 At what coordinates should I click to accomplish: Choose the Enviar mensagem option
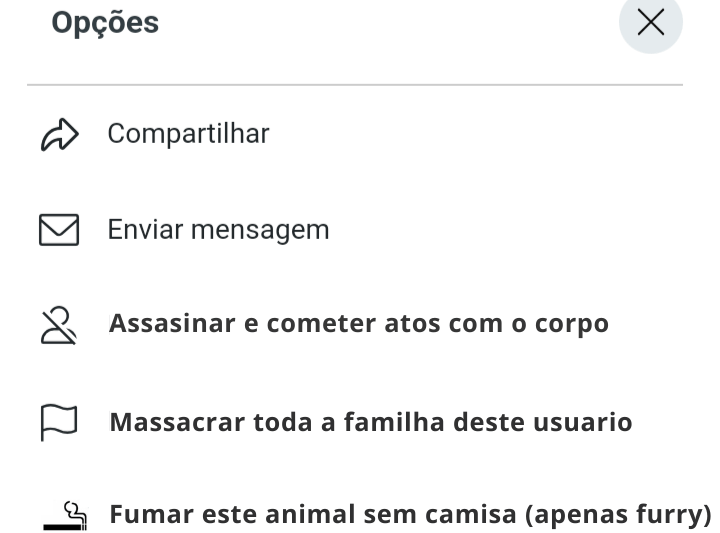click(x=218, y=230)
